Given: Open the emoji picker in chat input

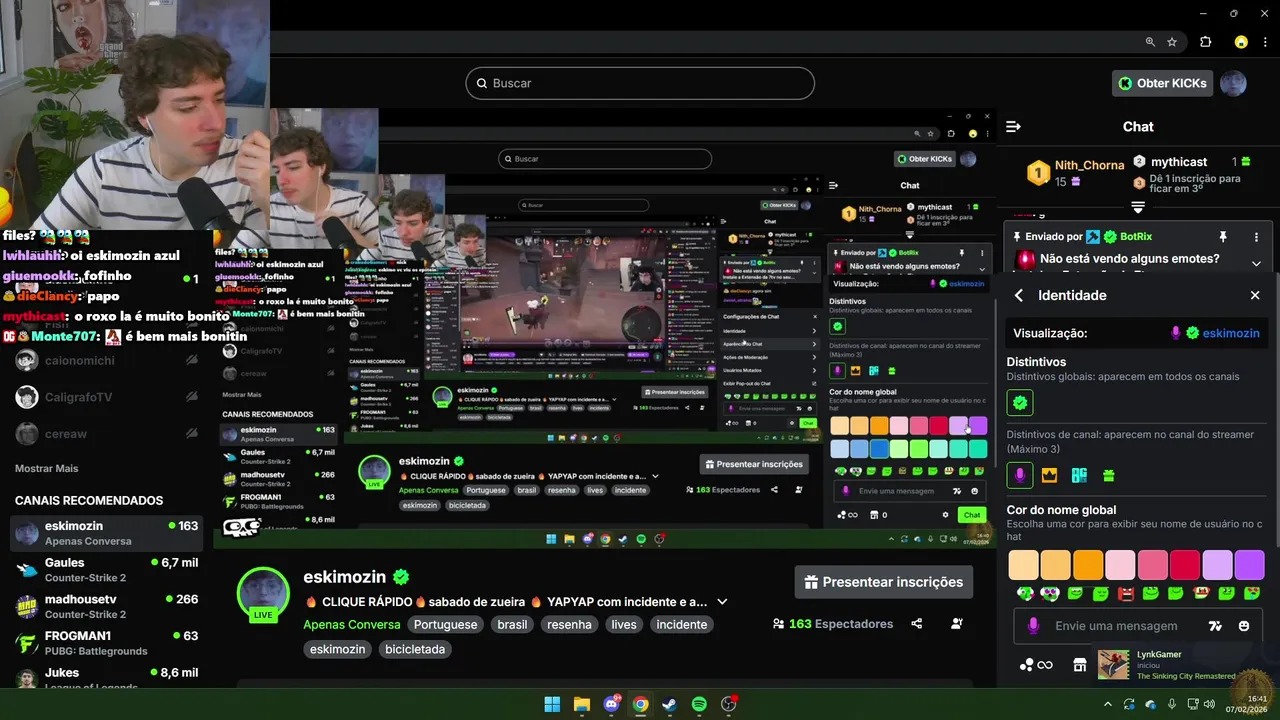Looking at the screenshot, I should coord(1244,626).
